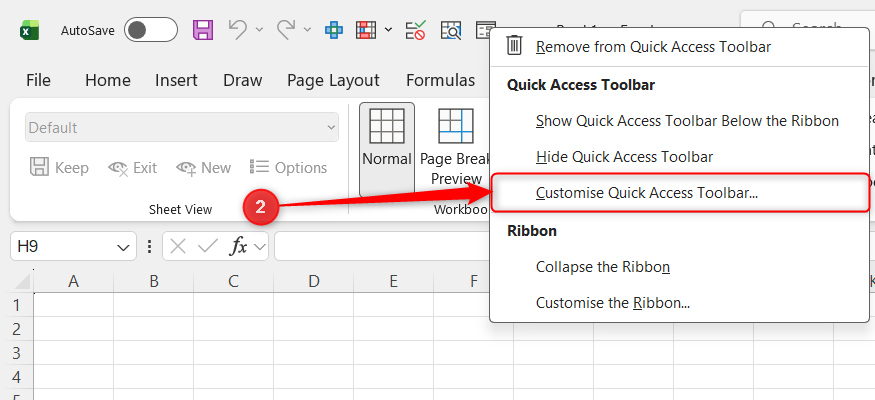Click the Quick Access Toolbar menu heading
Screen dimensions: 875x400
click(580, 85)
